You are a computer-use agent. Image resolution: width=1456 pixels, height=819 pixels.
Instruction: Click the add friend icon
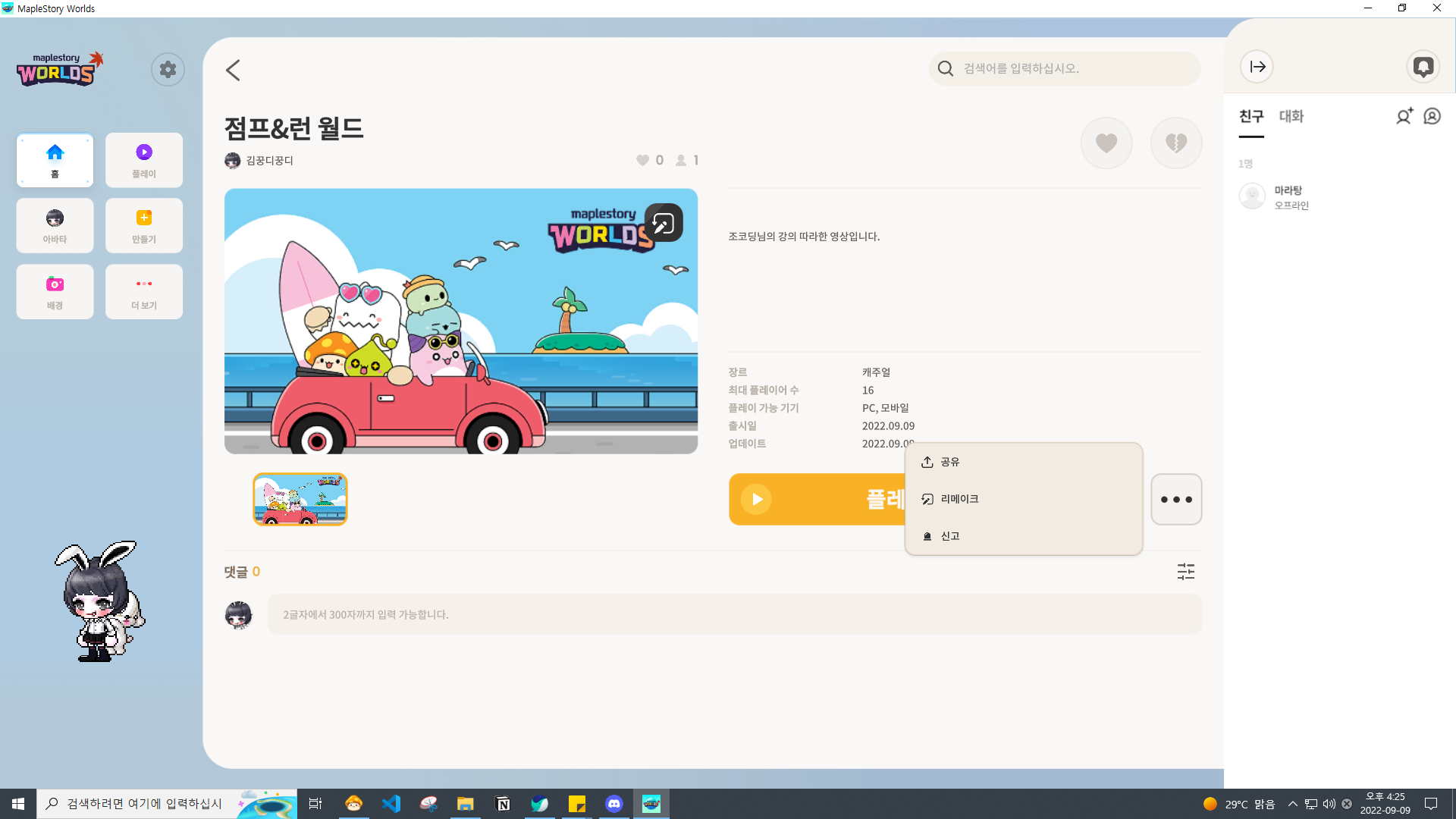pos(1404,116)
